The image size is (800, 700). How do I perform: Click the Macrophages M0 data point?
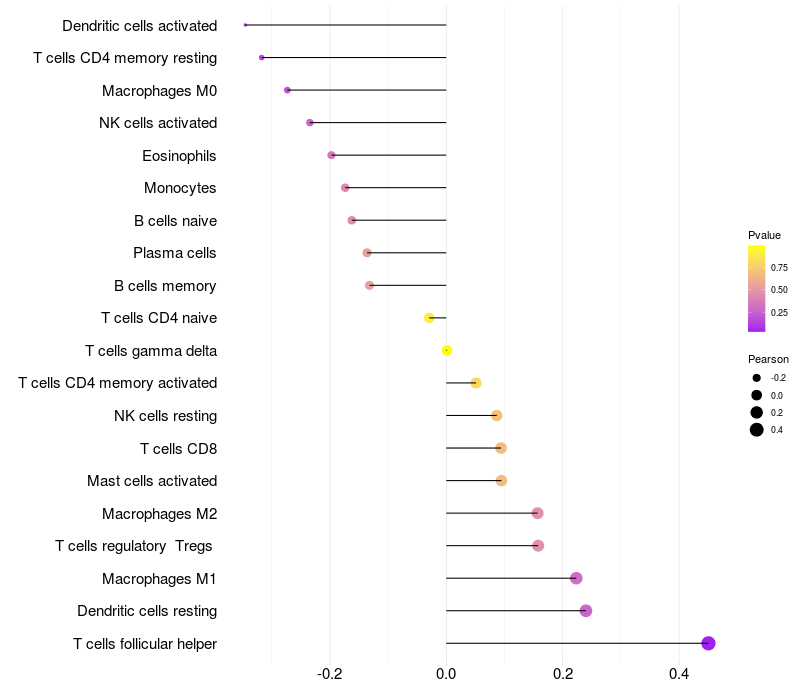pyautogui.click(x=287, y=90)
